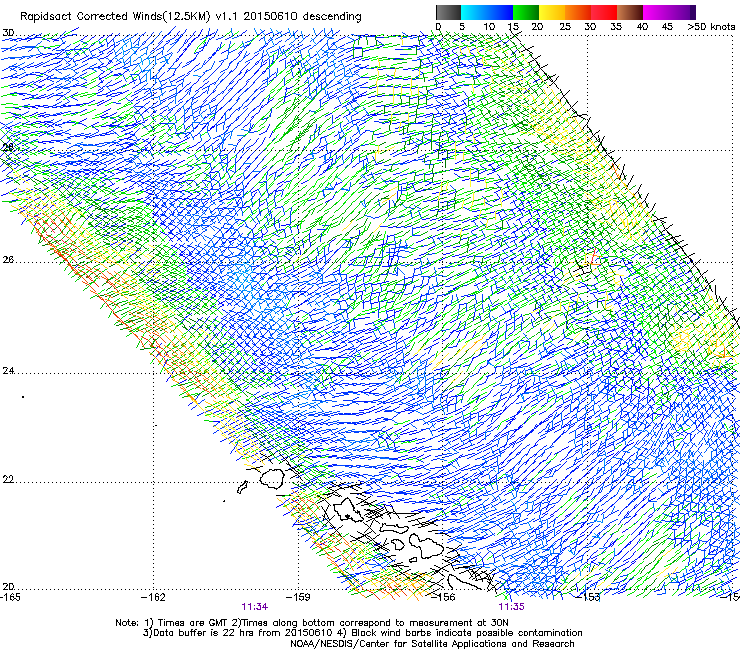Click the longitude label -165

[x=10, y=597]
